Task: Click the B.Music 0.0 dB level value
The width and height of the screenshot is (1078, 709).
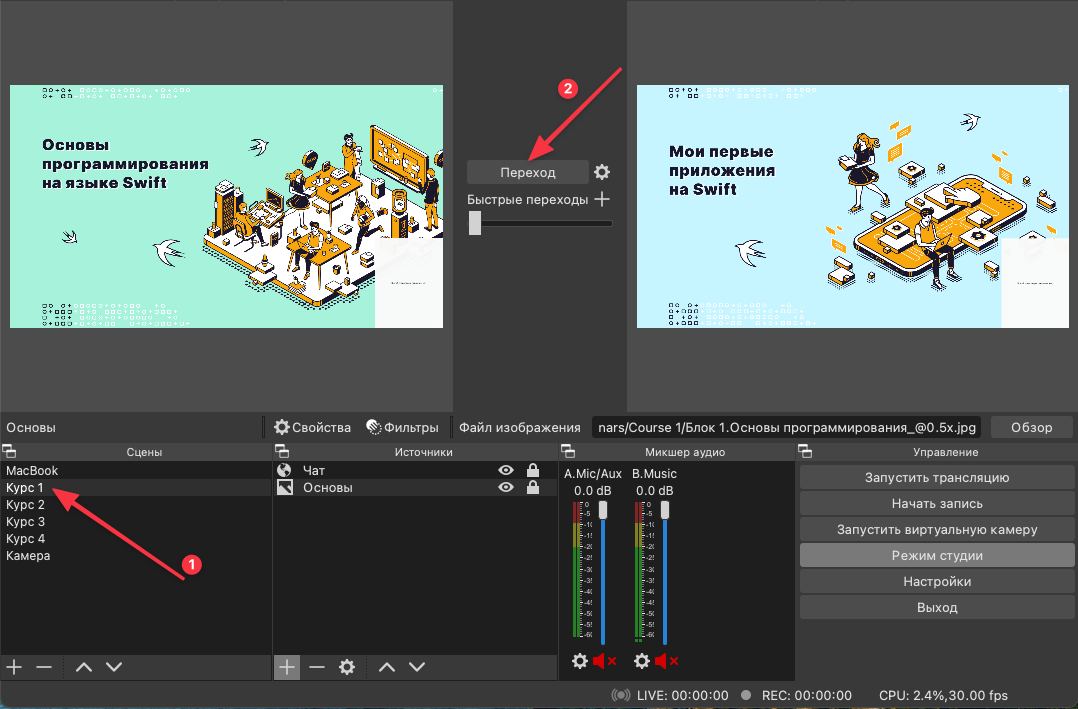Action: pos(654,490)
